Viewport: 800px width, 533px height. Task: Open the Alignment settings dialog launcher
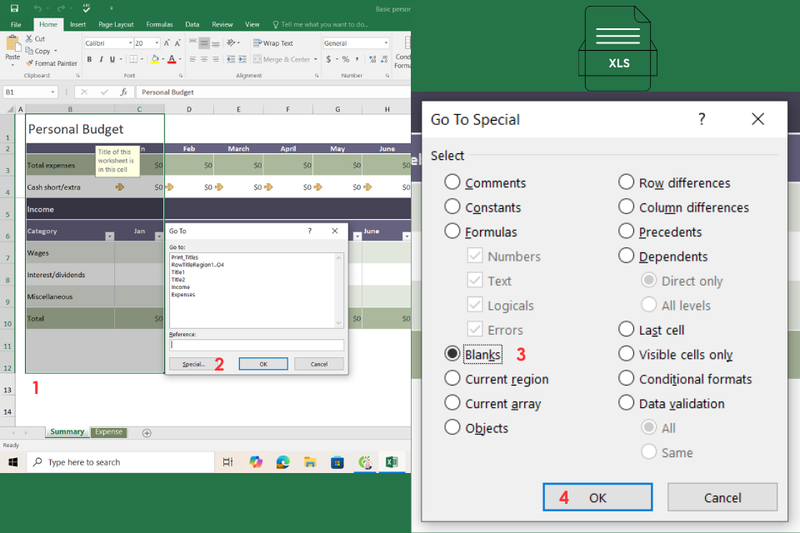316,75
